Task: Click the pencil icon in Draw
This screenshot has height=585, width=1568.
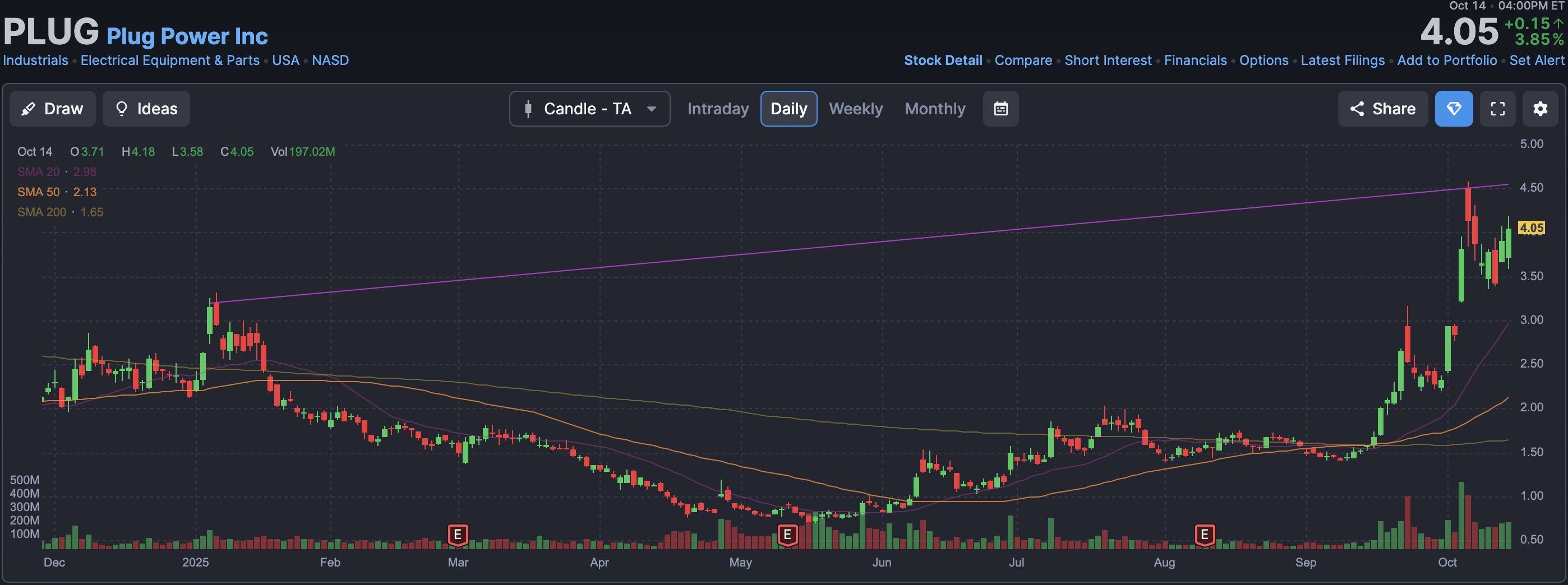Action: point(28,109)
